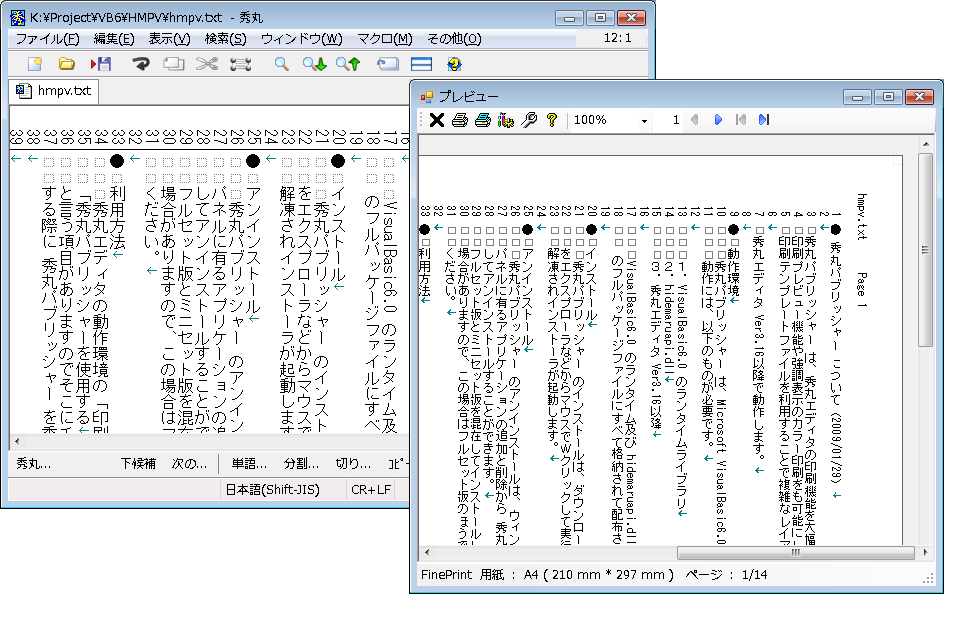Image resolution: width=968 pixels, height=628 pixels.
Task: Open the ファイル(F) menu
Action: [47, 39]
